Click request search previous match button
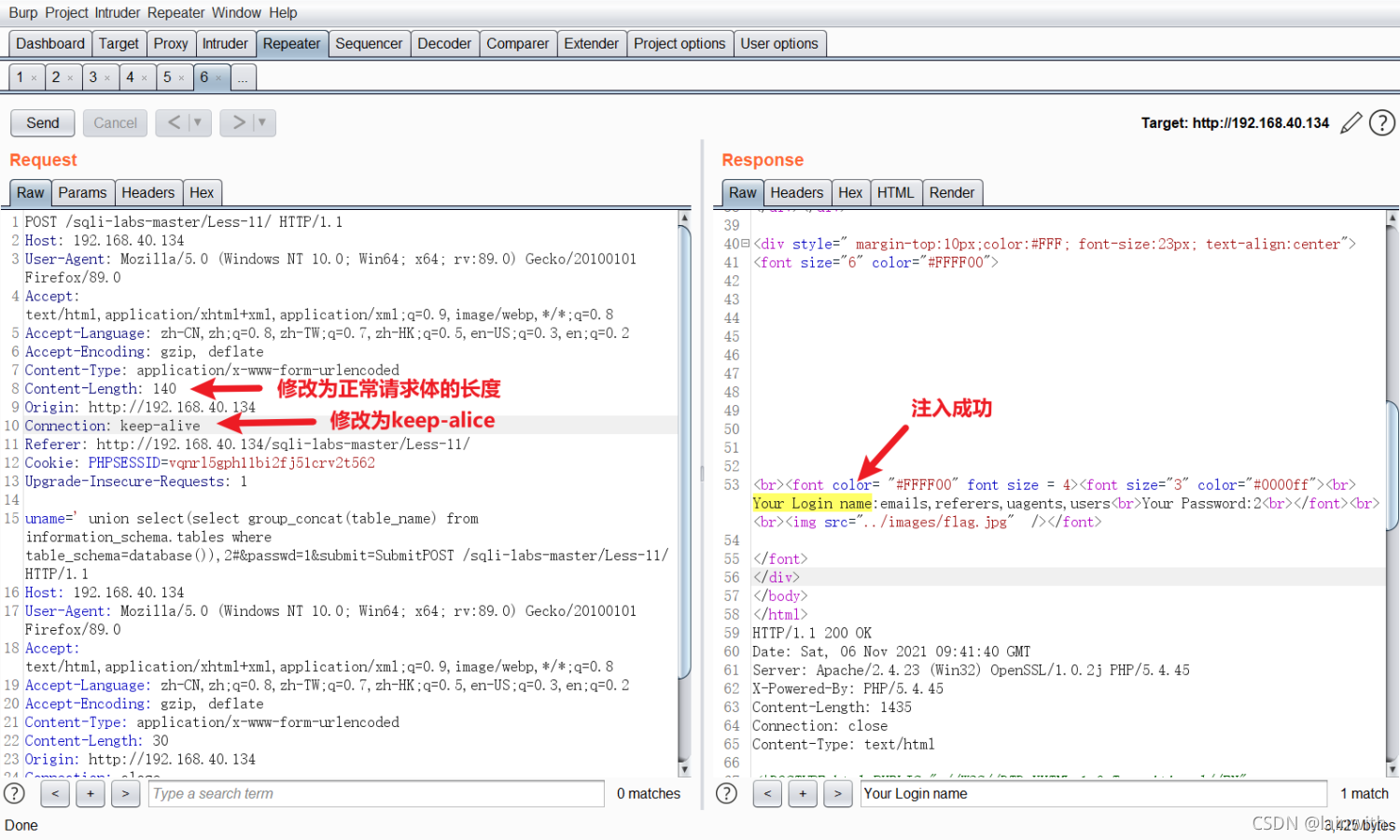The width and height of the screenshot is (1400, 840). [55, 793]
